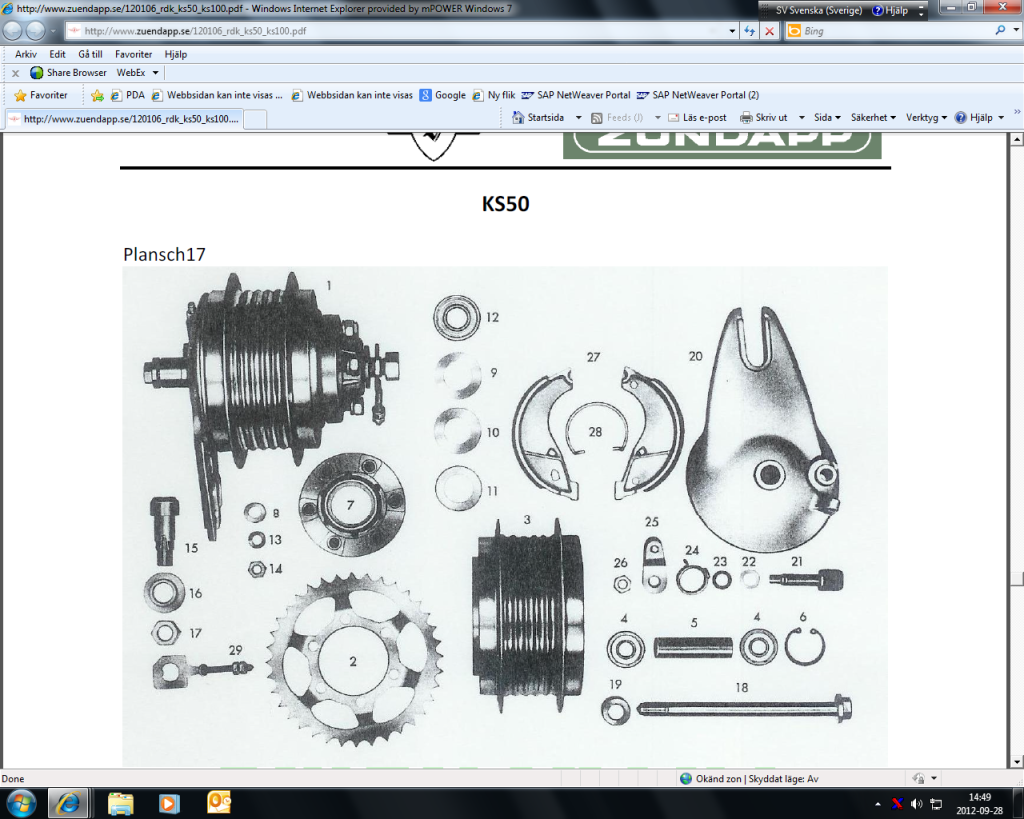
Task: Open Internet Explorer from the taskbar
Action: point(67,803)
